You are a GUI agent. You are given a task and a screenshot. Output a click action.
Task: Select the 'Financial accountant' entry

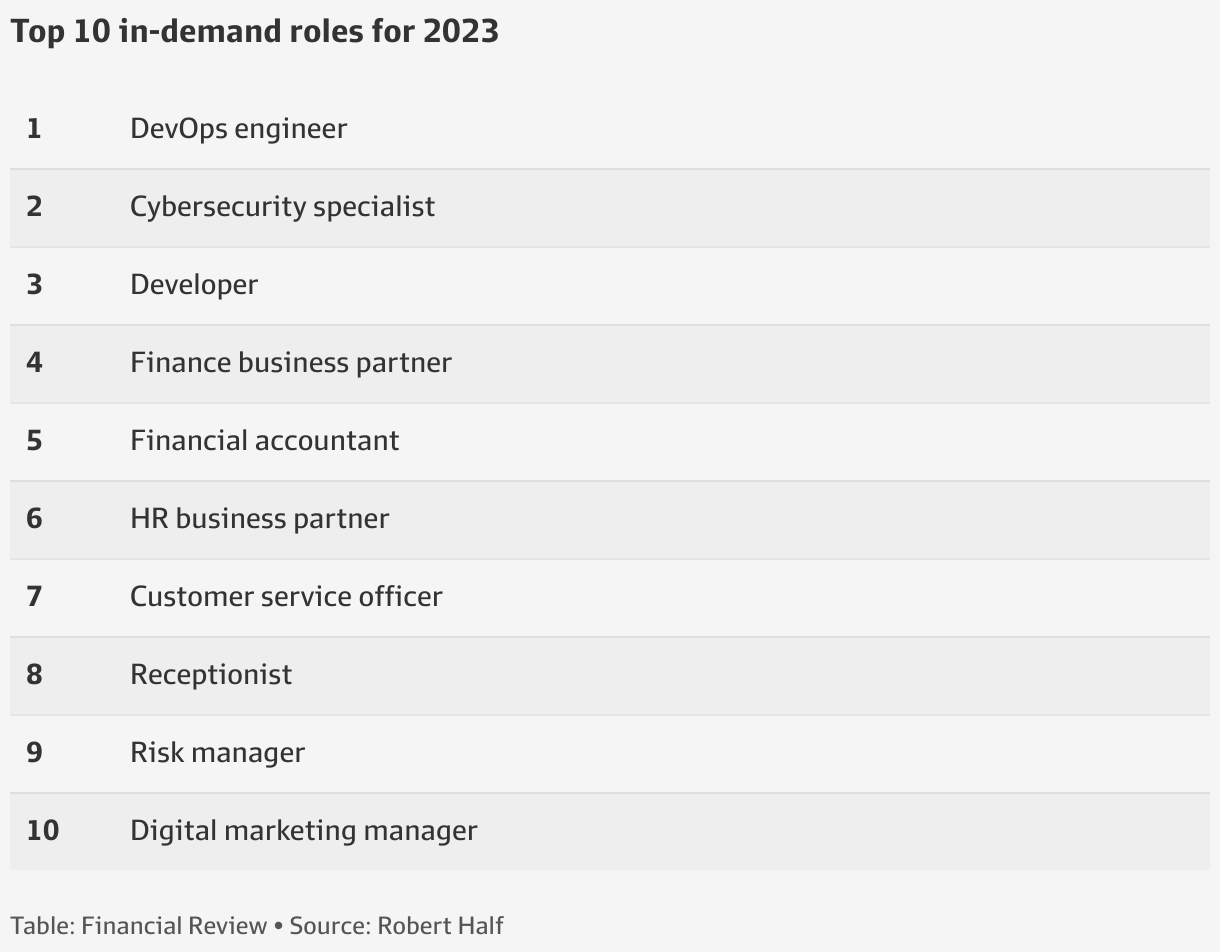click(265, 440)
